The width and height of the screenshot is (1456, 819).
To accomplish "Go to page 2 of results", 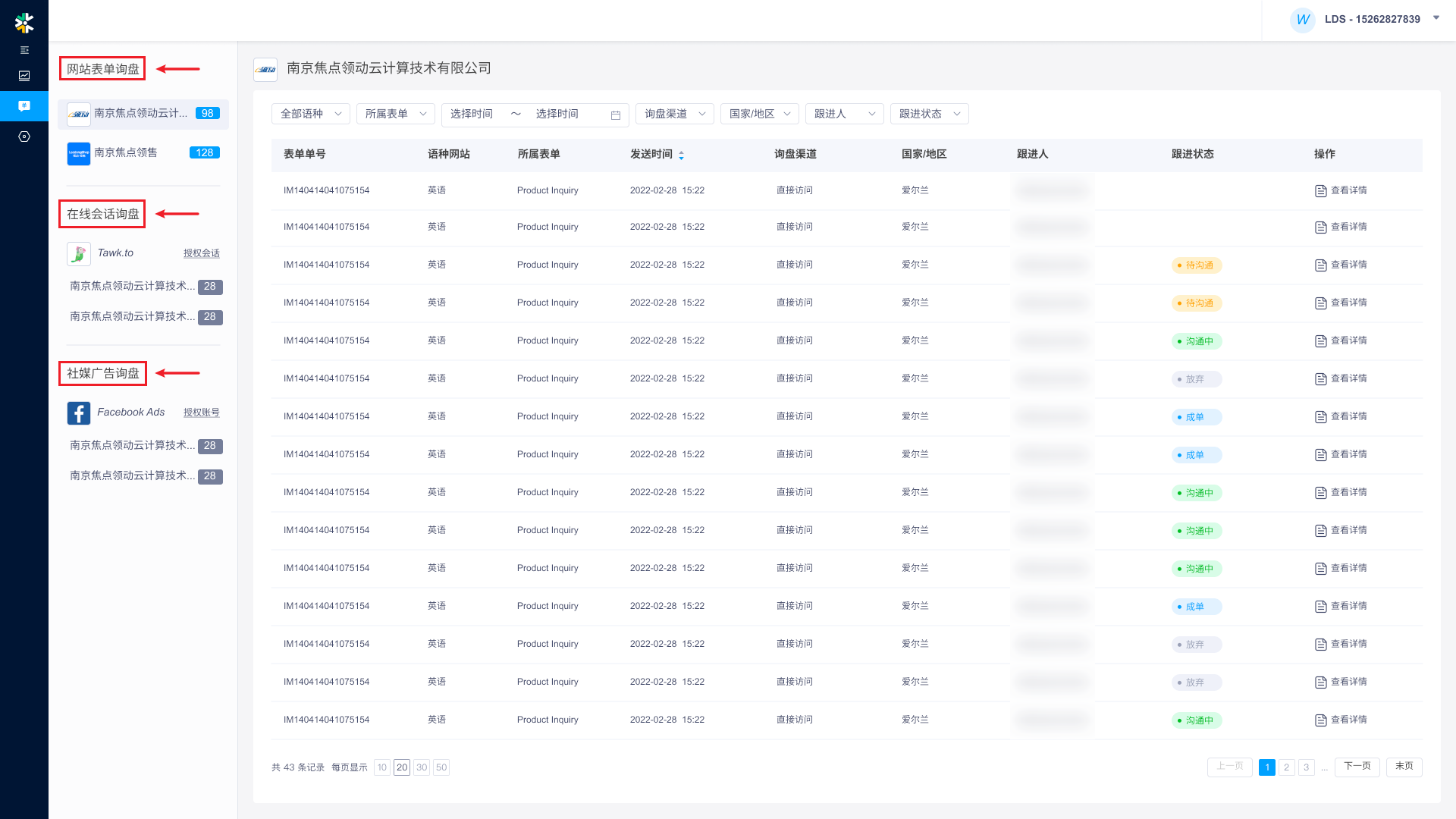I will pos(1286,767).
